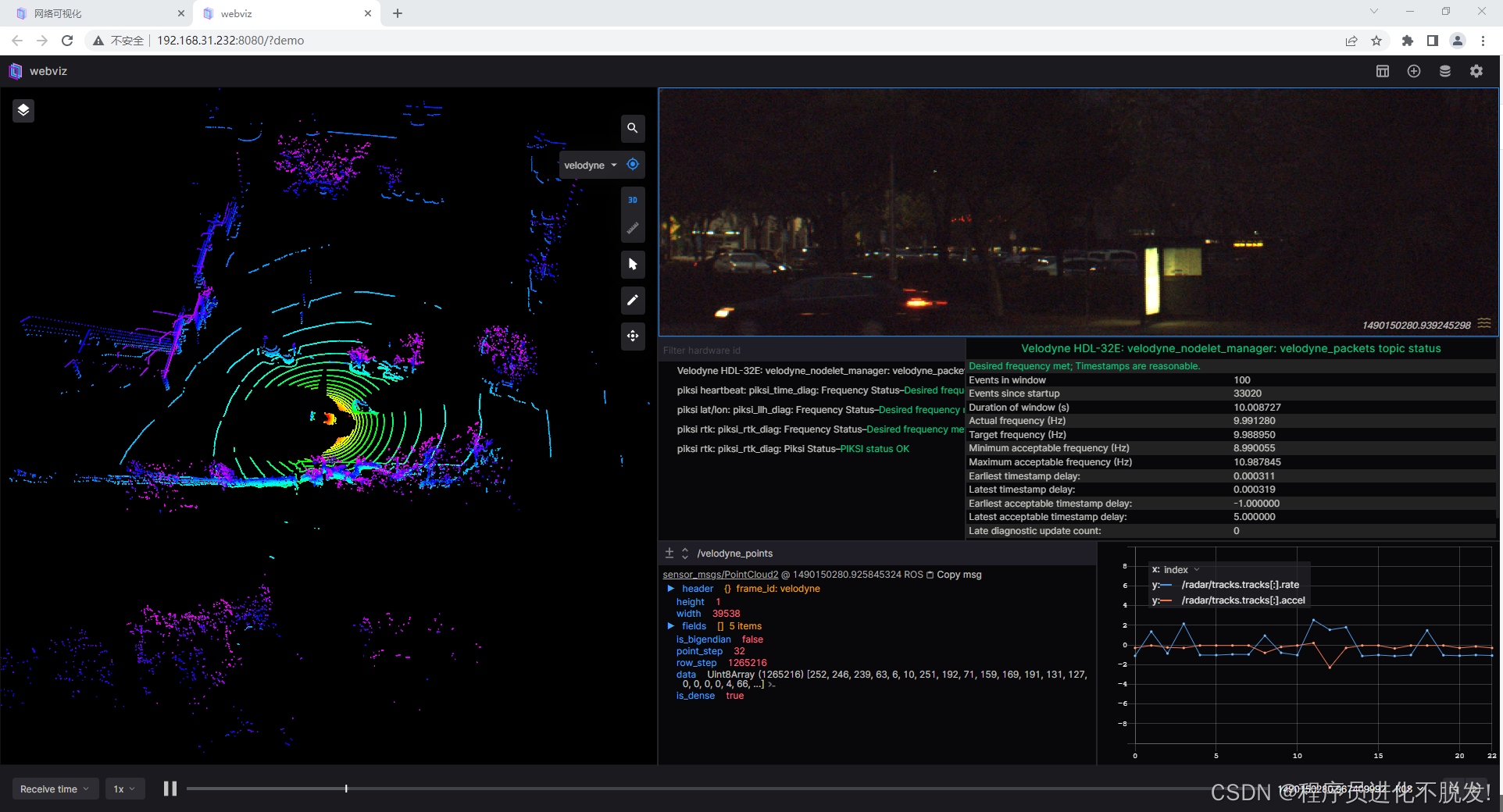Toggle 3D view mode button
Viewport: 1503px width, 812px height.
[x=633, y=199]
